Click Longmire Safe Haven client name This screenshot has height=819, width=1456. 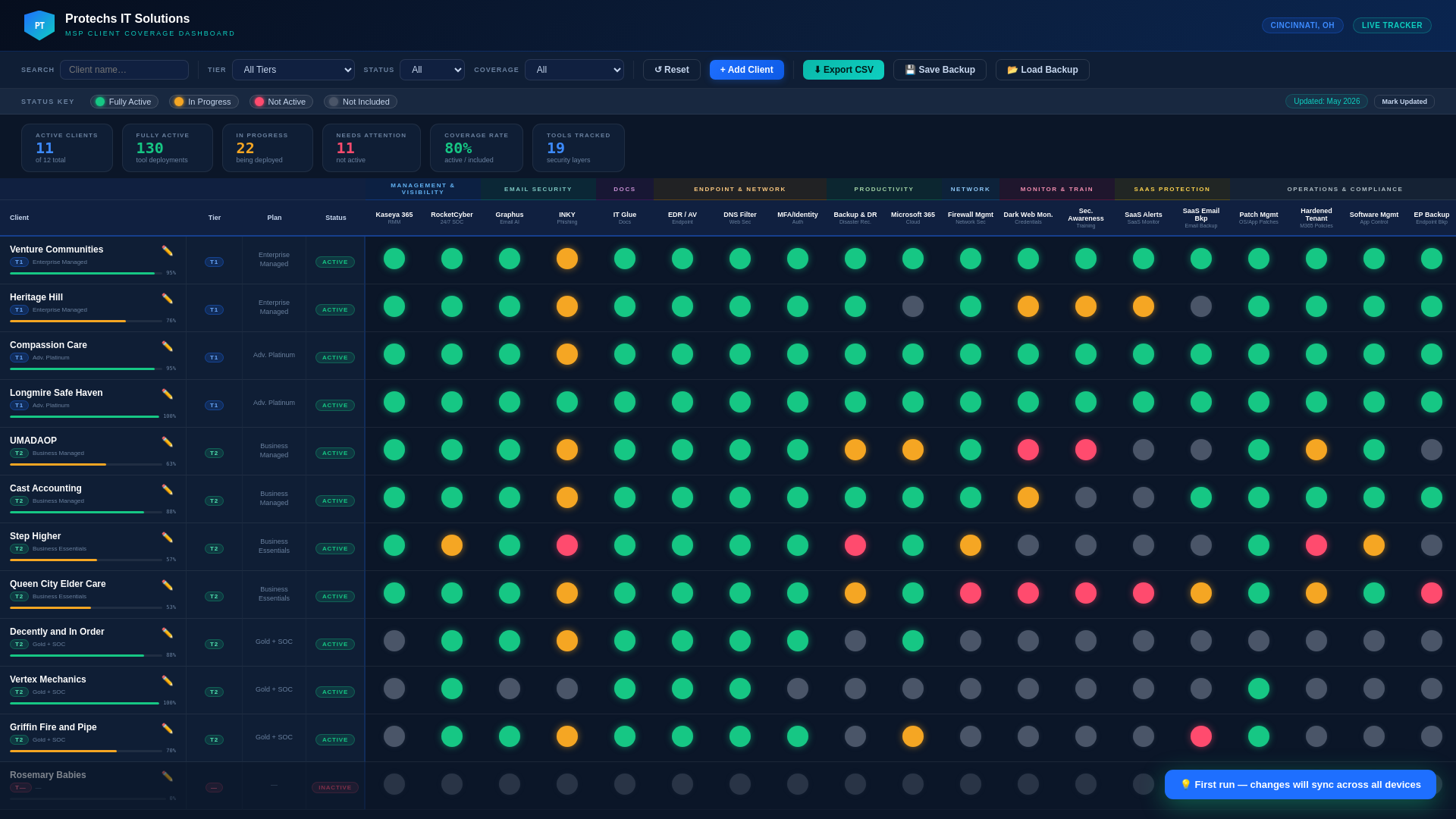click(x=56, y=393)
